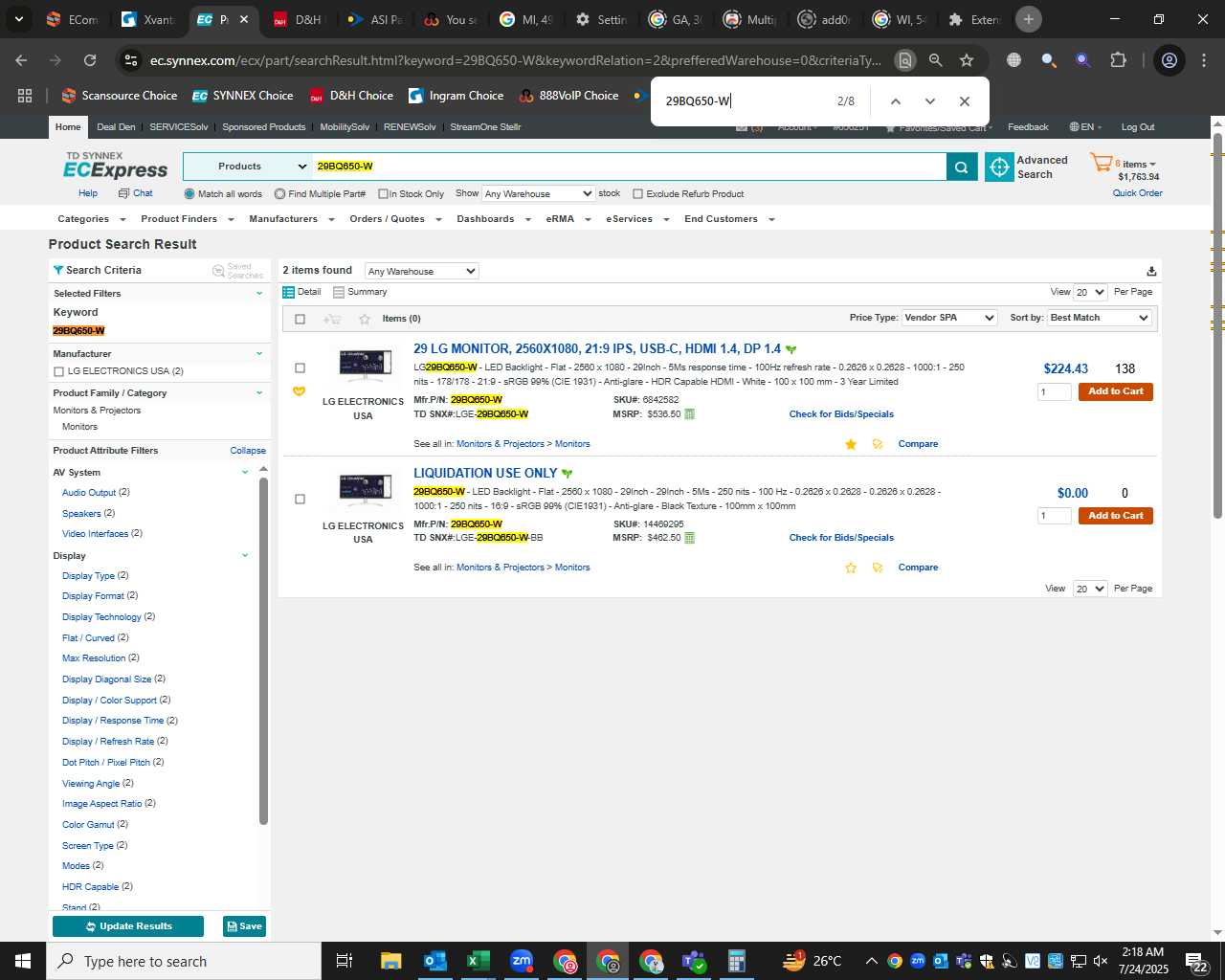Toggle favorite star for 29 LG MONITOR
Viewport: 1225px width, 980px height.
(x=851, y=444)
